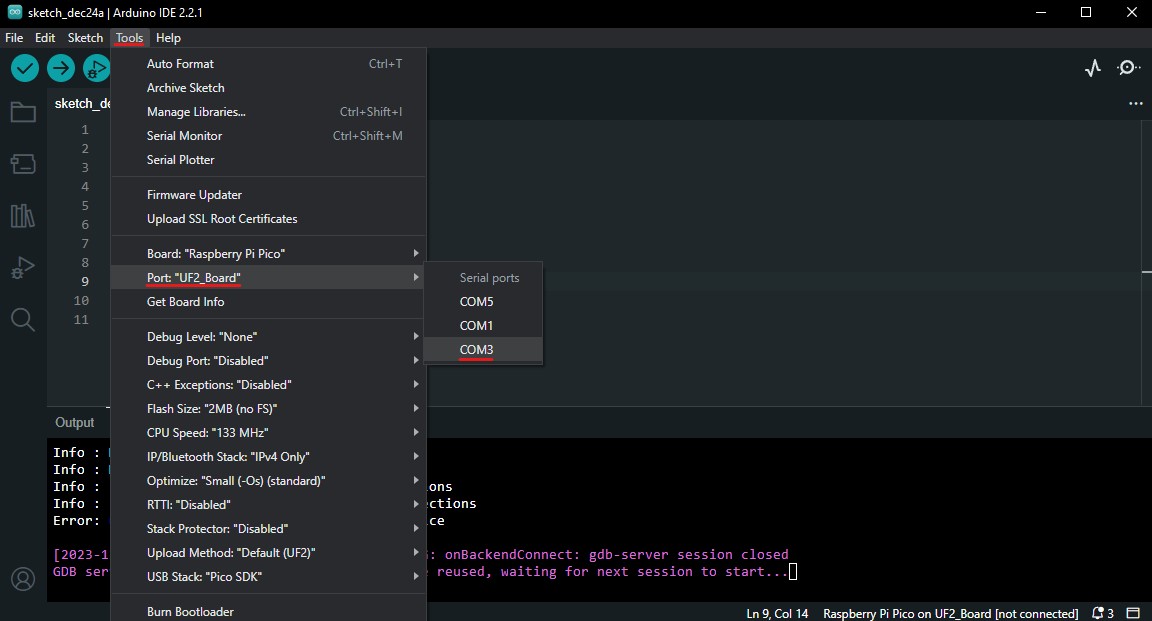Open the Debug sidebar icon

click(x=22, y=268)
